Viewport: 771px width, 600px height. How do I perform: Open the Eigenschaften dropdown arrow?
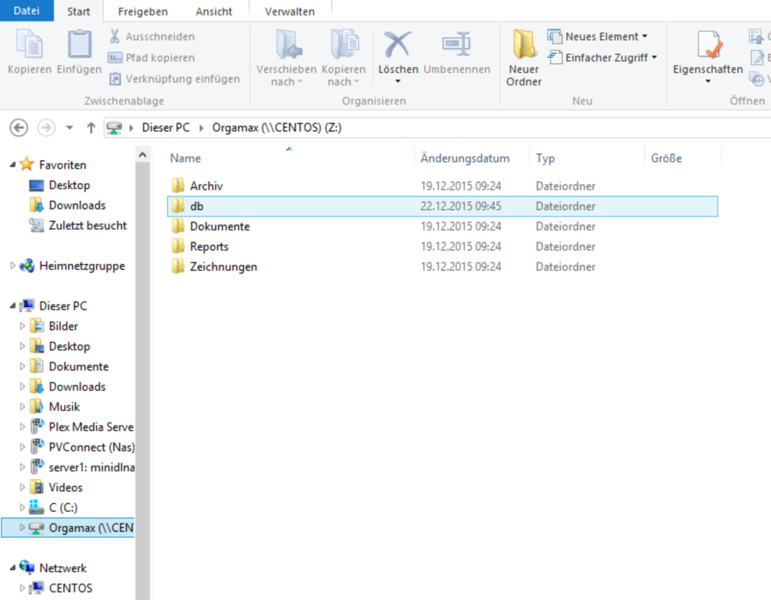pyautogui.click(x=708, y=82)
